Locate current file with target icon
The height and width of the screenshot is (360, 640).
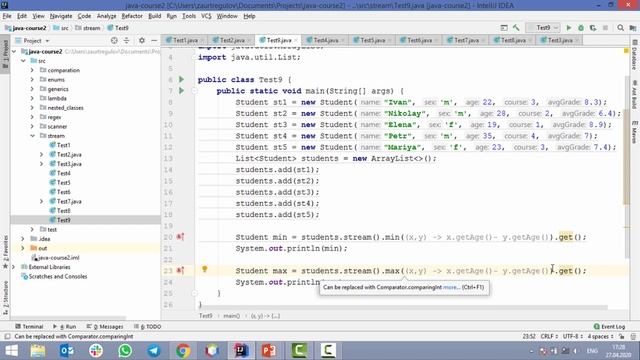pyautogui.click(x=114, y=40)
